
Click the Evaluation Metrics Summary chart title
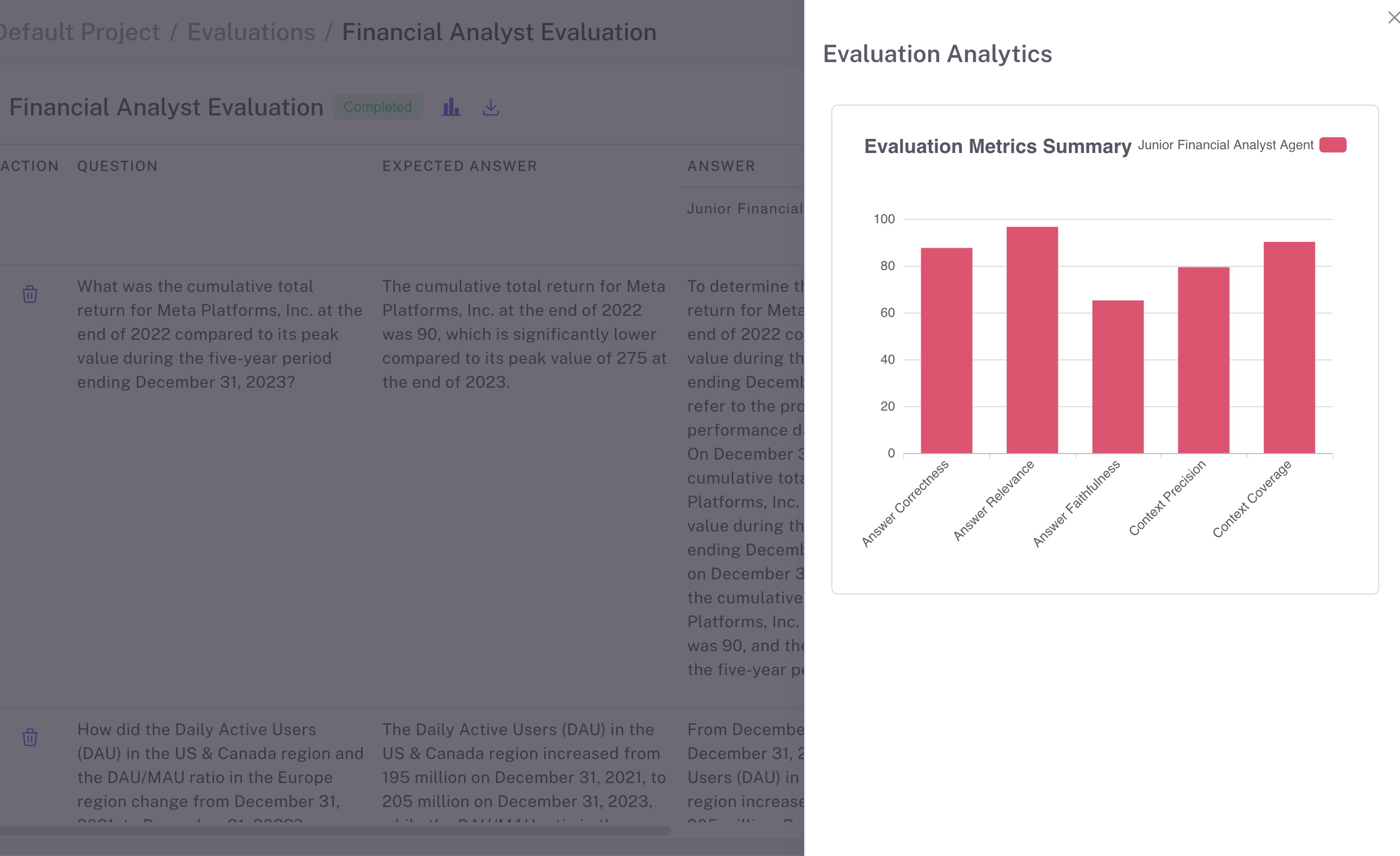coord(997,146)
